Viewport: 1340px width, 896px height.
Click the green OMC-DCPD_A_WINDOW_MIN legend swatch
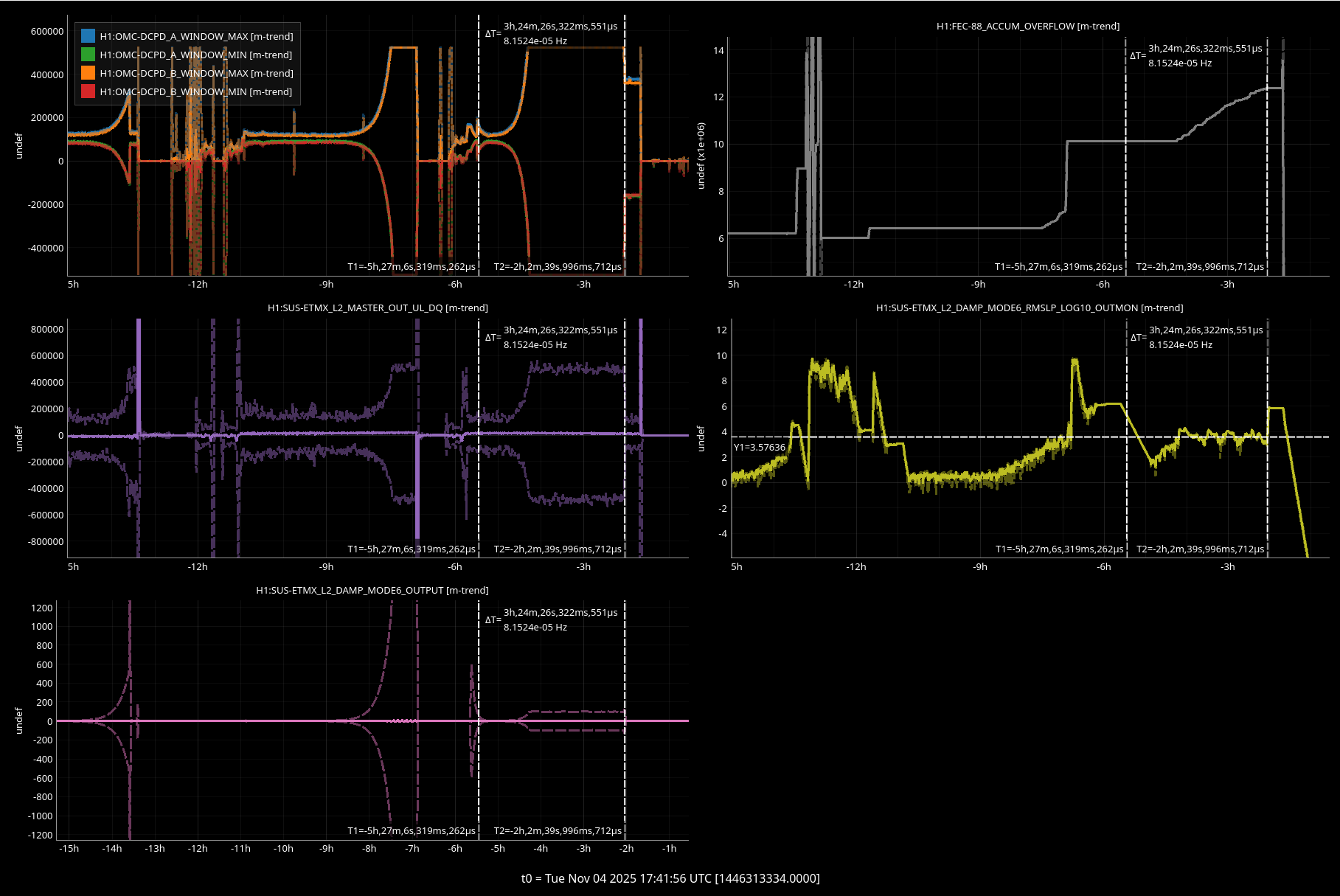(88, 55)
